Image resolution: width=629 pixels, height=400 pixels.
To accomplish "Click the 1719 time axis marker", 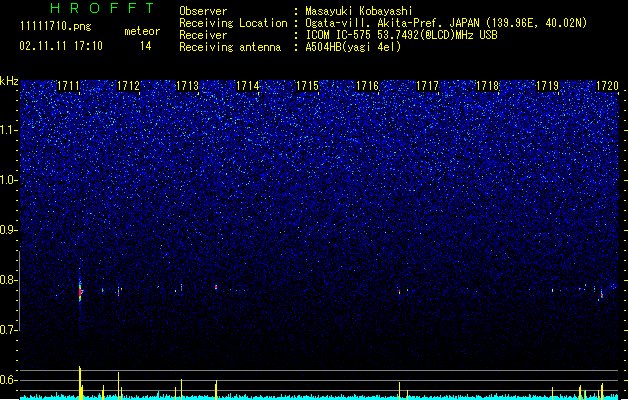I will (x=547, y=86).
